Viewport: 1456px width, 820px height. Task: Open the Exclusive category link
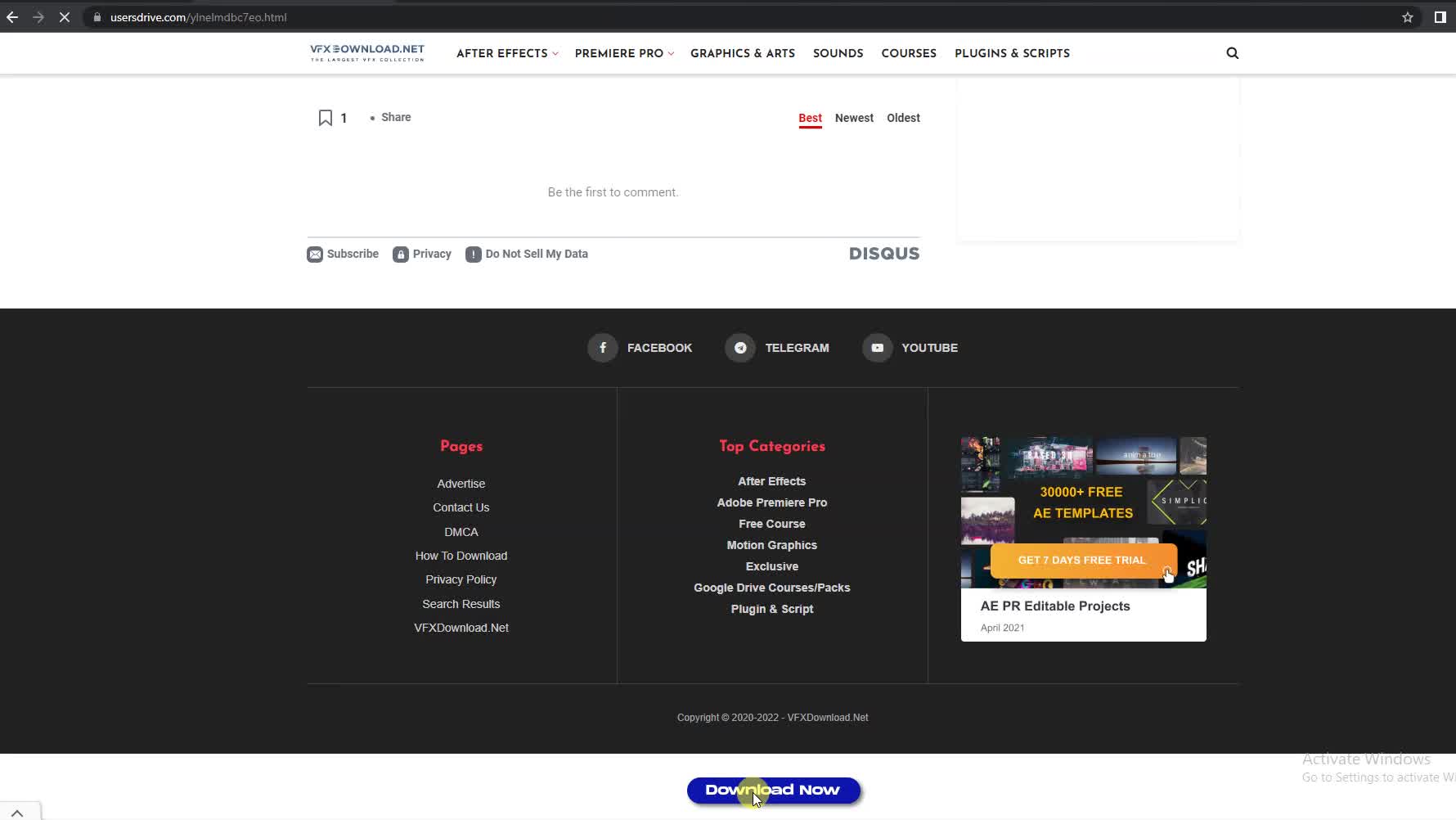[x=772, y=566]
